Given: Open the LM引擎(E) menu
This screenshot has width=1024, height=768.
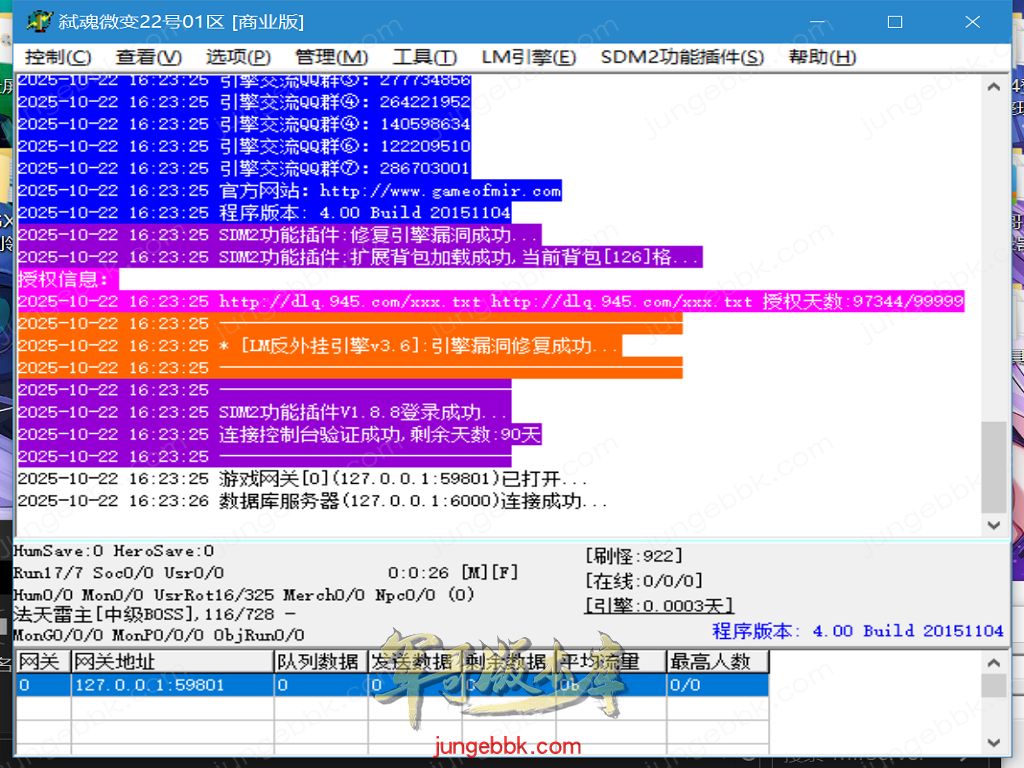Looking at the screenshot, I should (528, 58).
